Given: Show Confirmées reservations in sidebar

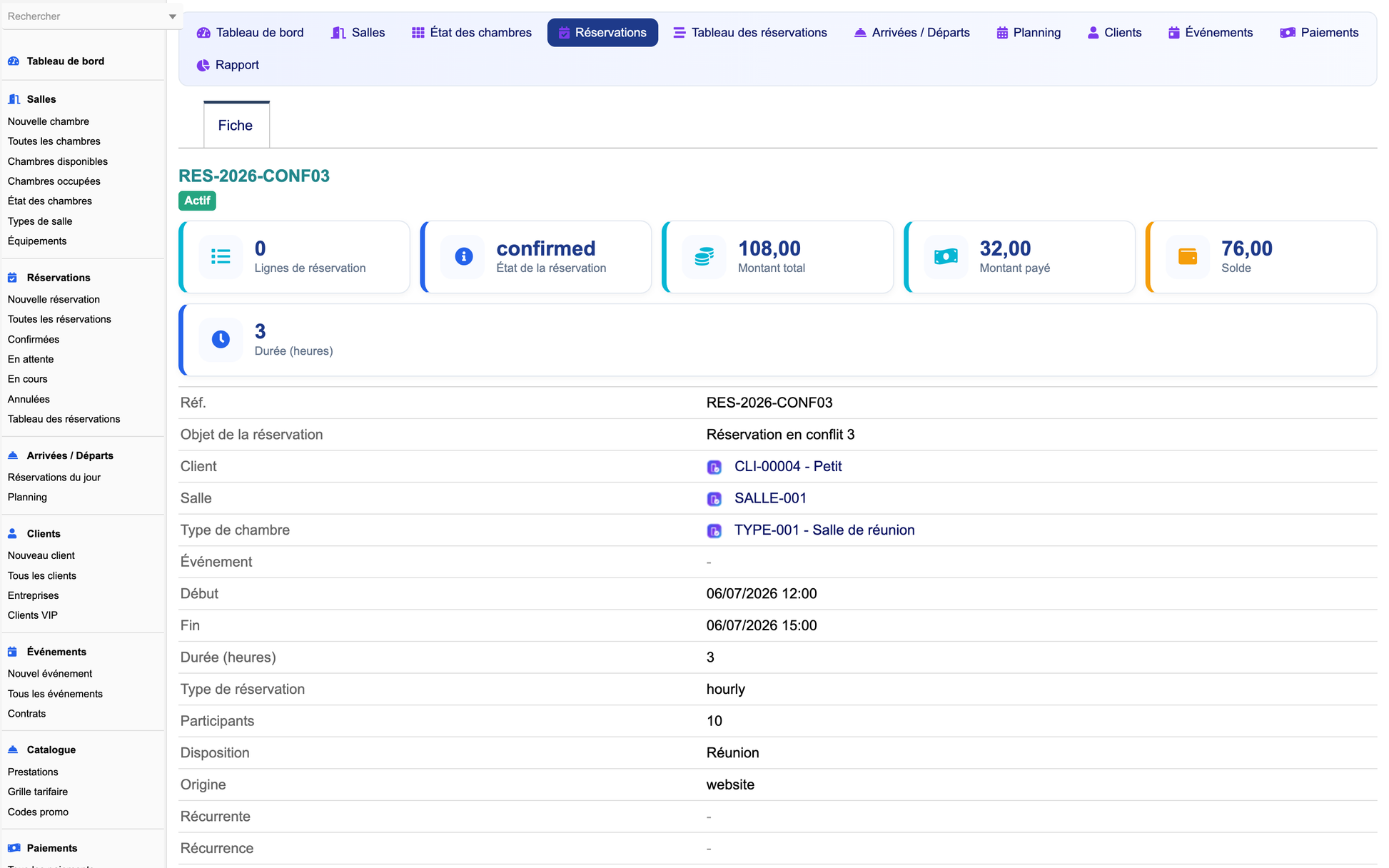Looking at the screenshot, I should 34,339.
